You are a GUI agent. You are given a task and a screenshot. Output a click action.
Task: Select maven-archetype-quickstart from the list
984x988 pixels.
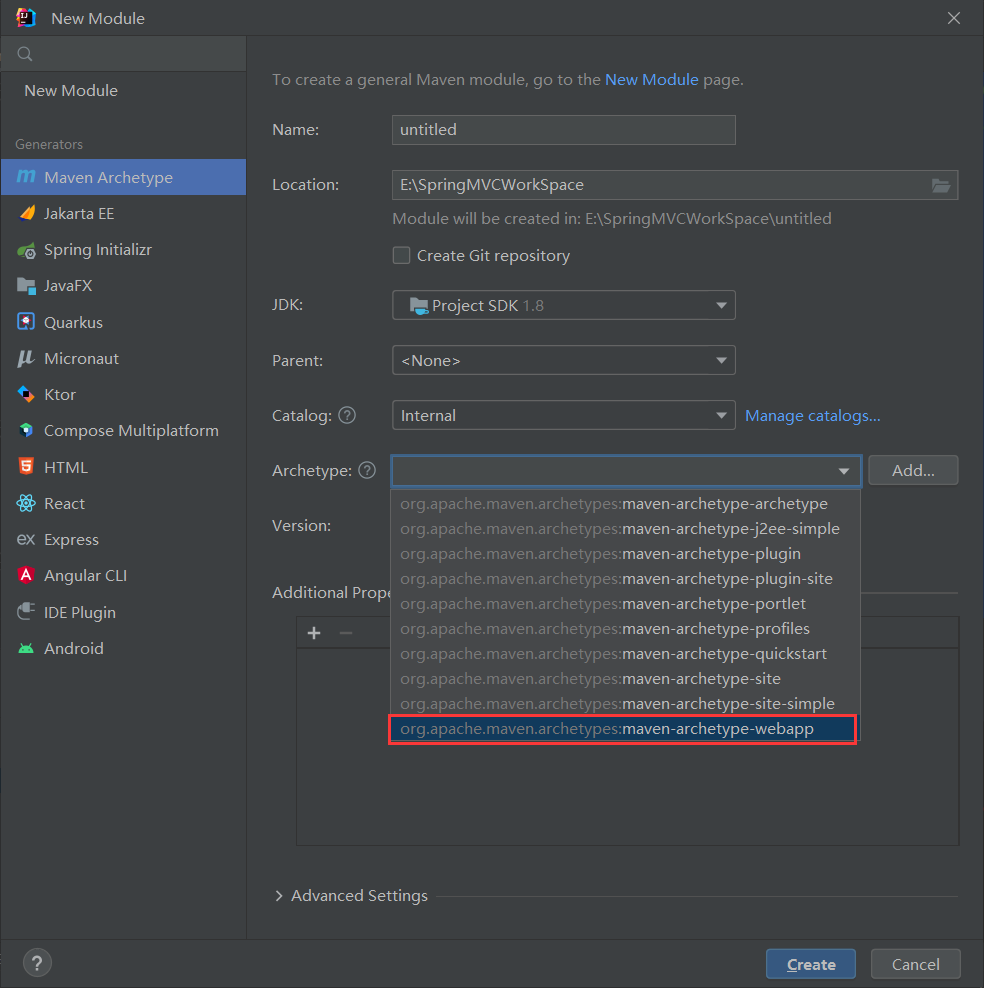[625, 653]
